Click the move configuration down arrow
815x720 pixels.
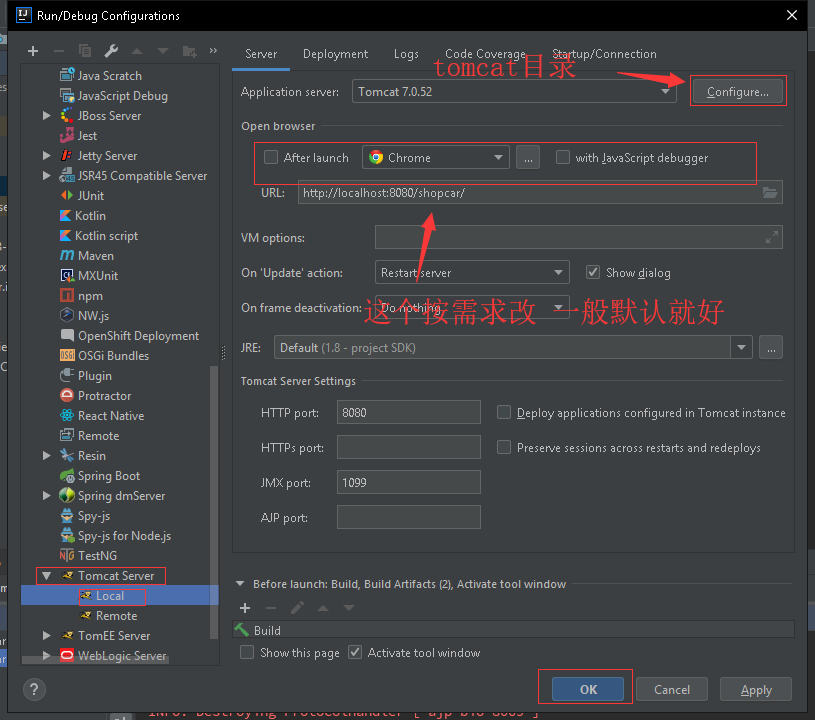[163, 51]
